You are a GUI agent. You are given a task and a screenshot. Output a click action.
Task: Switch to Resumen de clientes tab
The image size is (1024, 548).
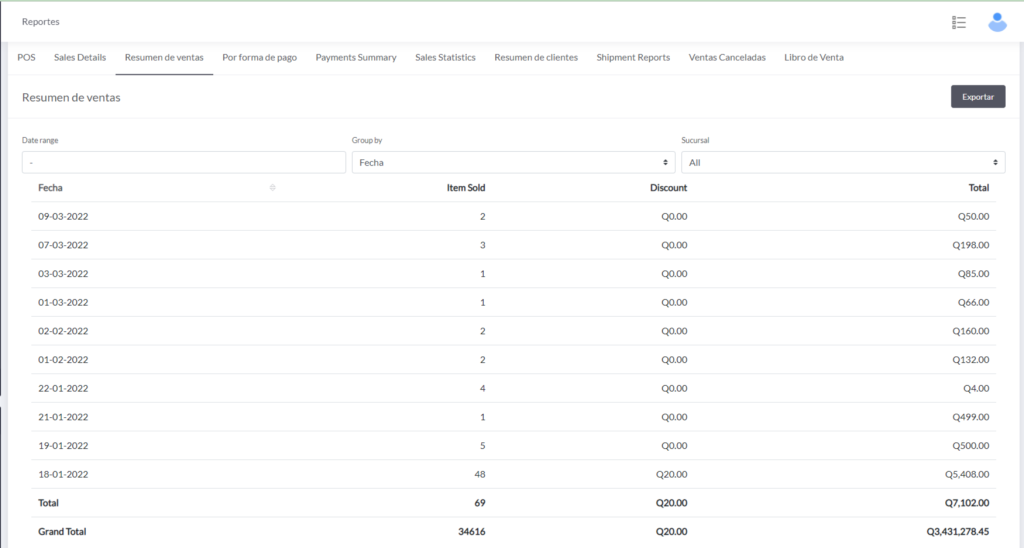click(536, 58)
